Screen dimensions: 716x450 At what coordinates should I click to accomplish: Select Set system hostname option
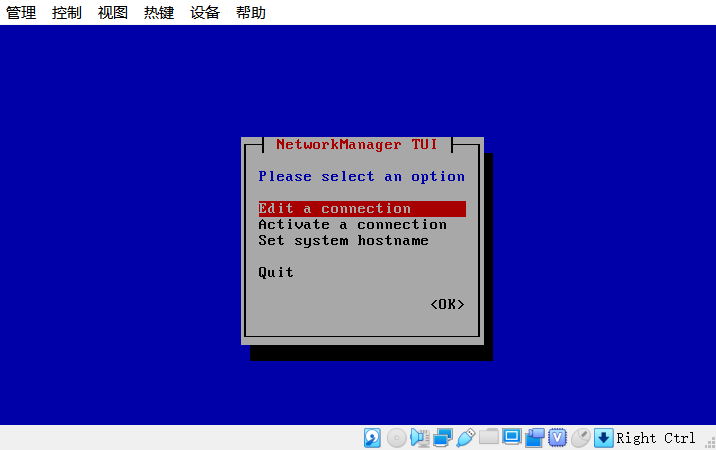click(x=343, y=240)
